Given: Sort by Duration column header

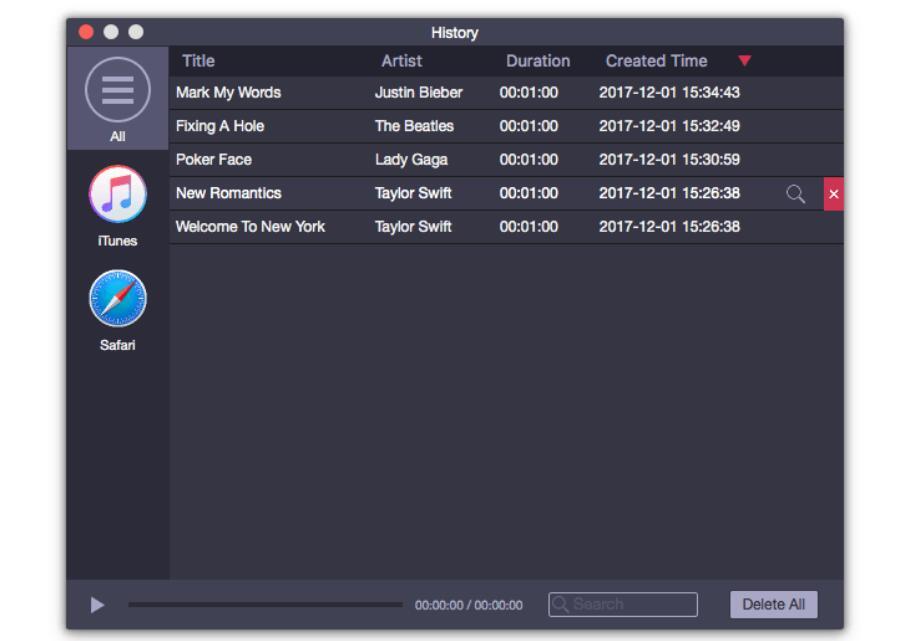Looking at the screenshot, I should pyautogui.click(x=538, y=61).
